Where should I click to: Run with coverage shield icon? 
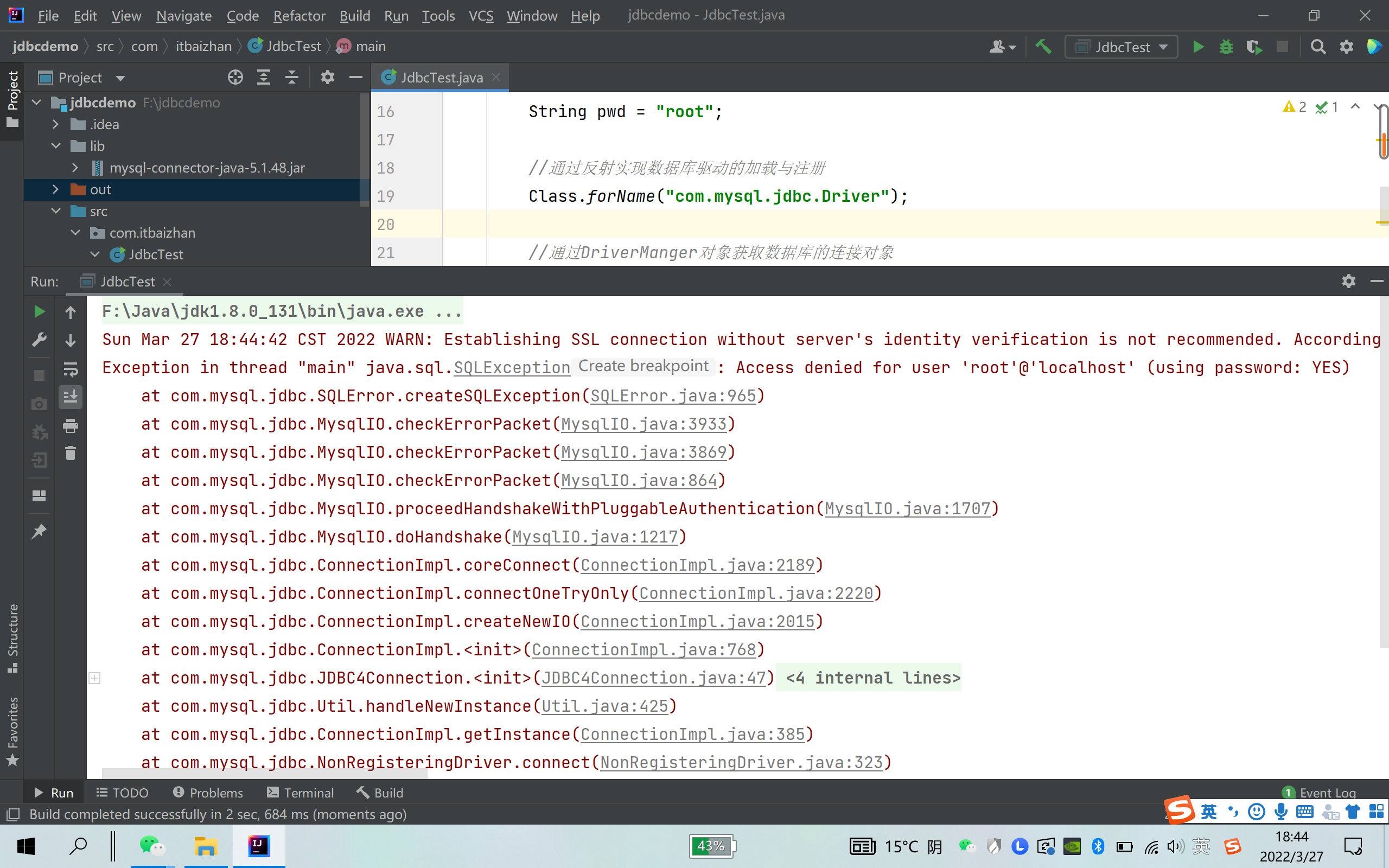[1254, 47]
